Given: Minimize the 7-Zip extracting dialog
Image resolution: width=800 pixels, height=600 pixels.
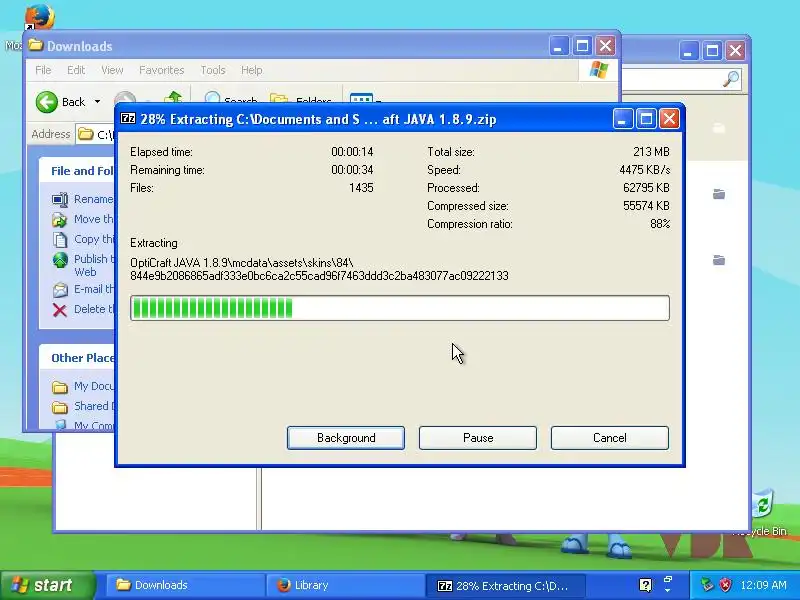Looking at the screenshot, I should (x=622, y=119).
